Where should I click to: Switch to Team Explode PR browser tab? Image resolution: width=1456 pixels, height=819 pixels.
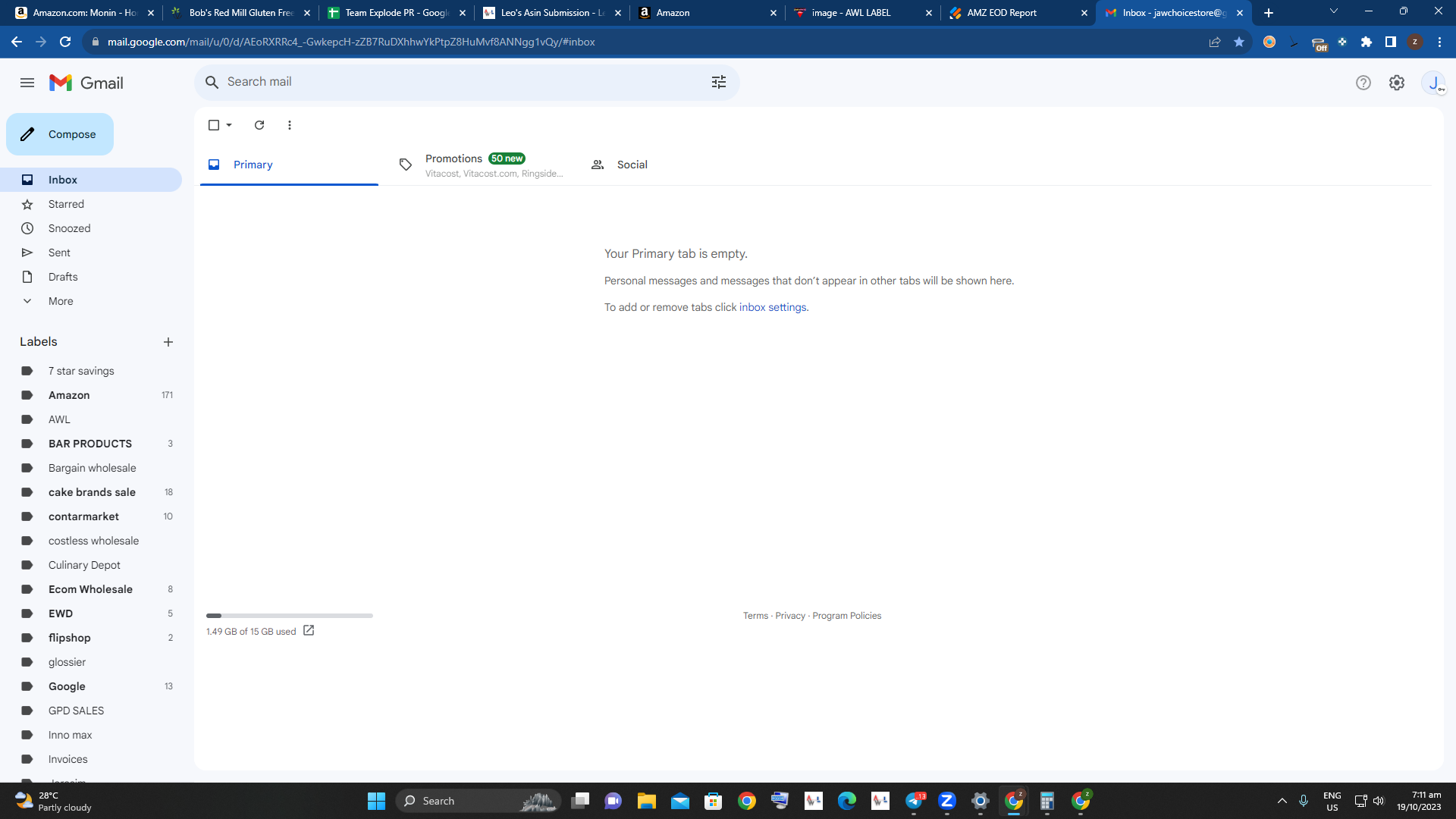396,13
